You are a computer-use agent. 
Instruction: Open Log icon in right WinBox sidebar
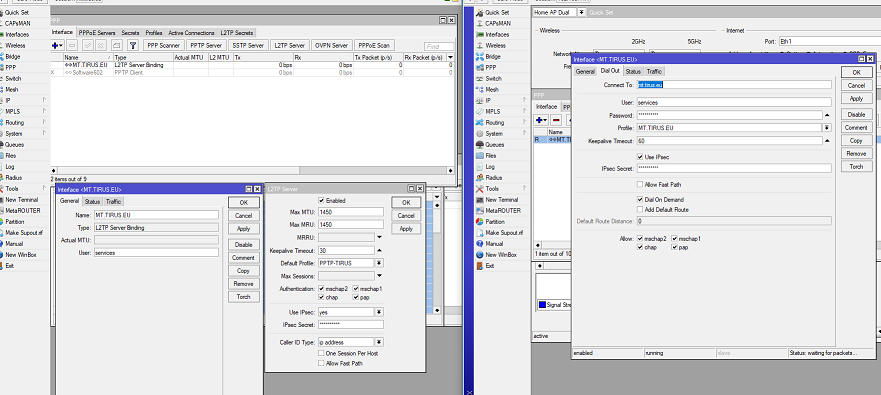479,167
